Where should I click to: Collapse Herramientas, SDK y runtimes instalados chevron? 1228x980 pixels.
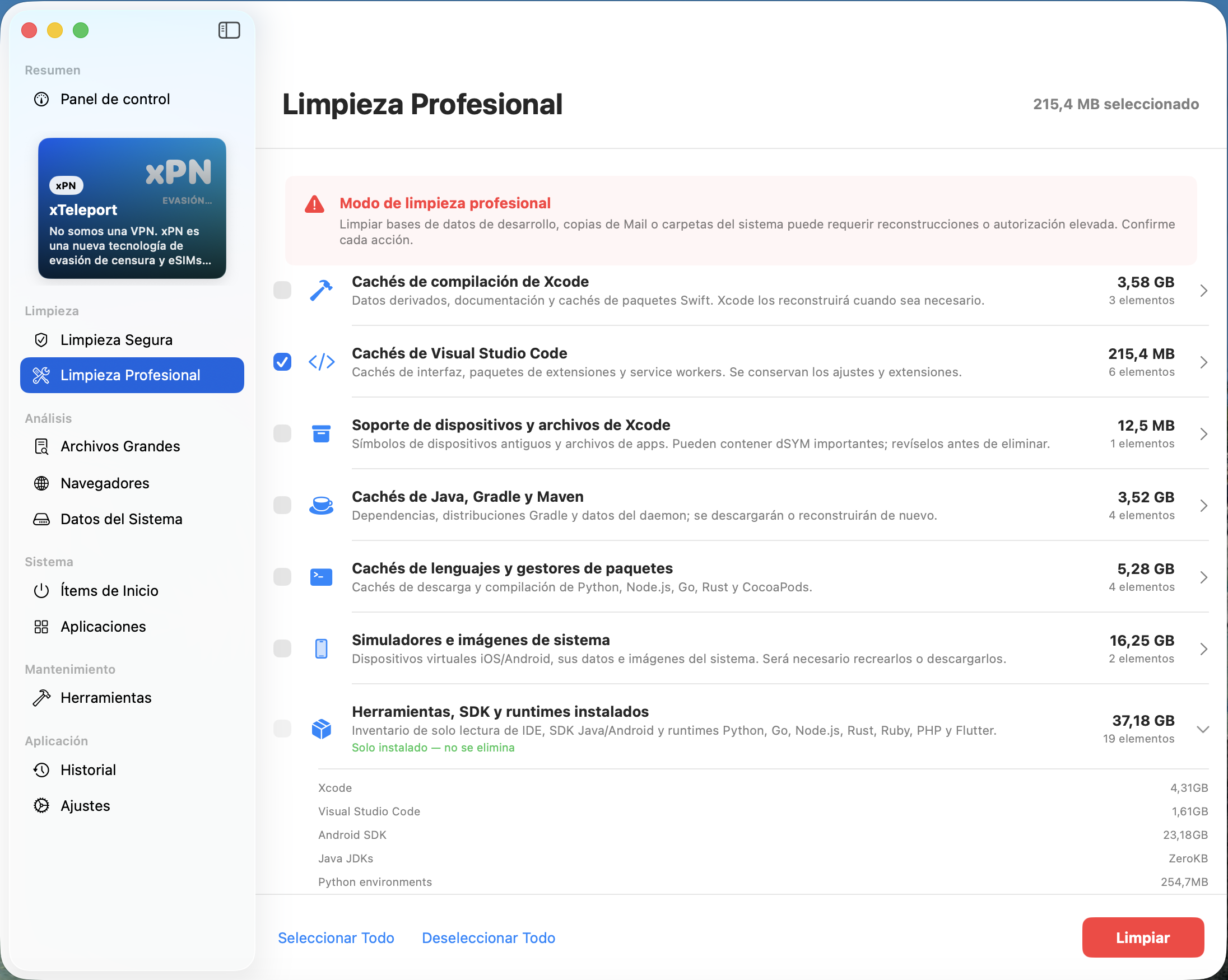tap(1203, 730)
